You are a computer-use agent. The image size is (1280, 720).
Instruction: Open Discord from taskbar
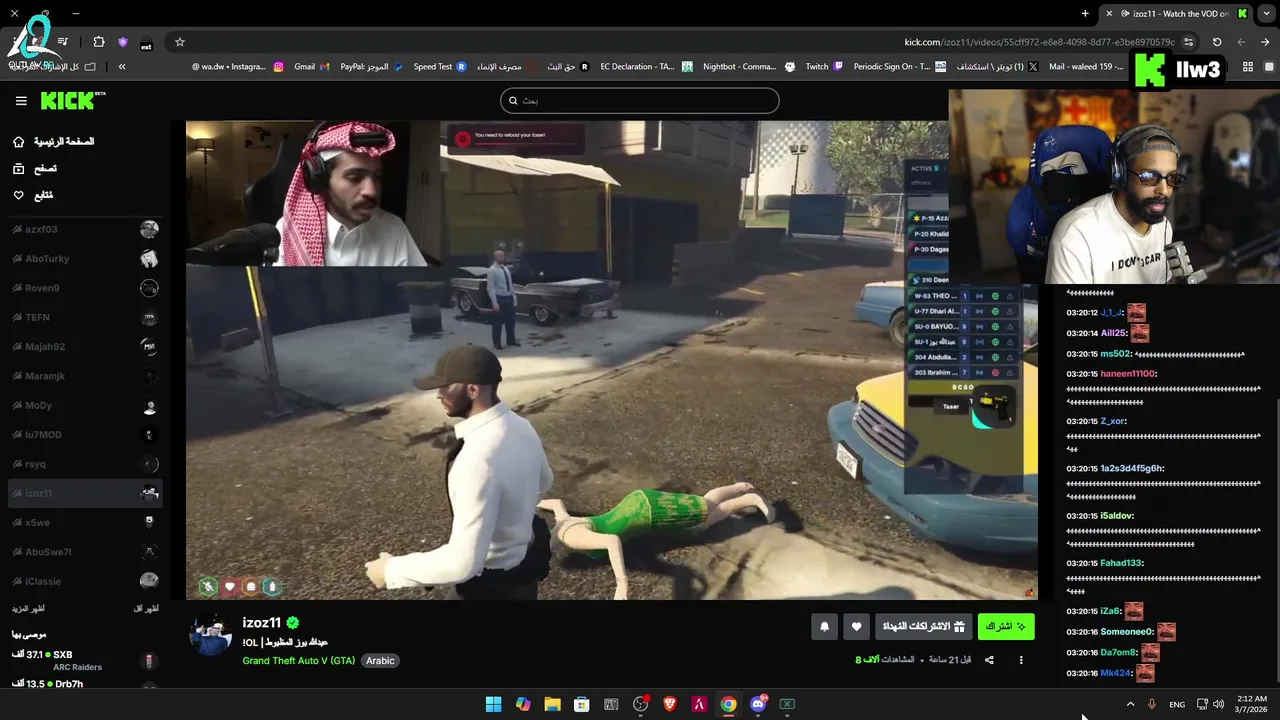(x=758, y=704)
